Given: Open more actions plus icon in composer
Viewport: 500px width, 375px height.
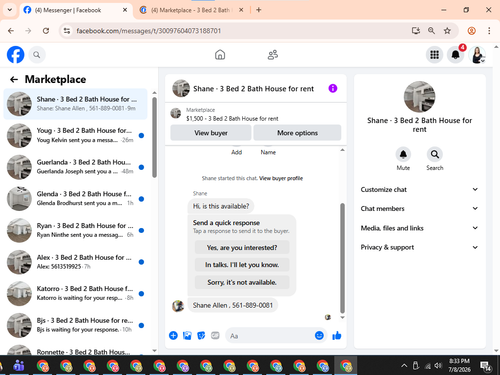Looking at the screenshot, I should point(173,335).
